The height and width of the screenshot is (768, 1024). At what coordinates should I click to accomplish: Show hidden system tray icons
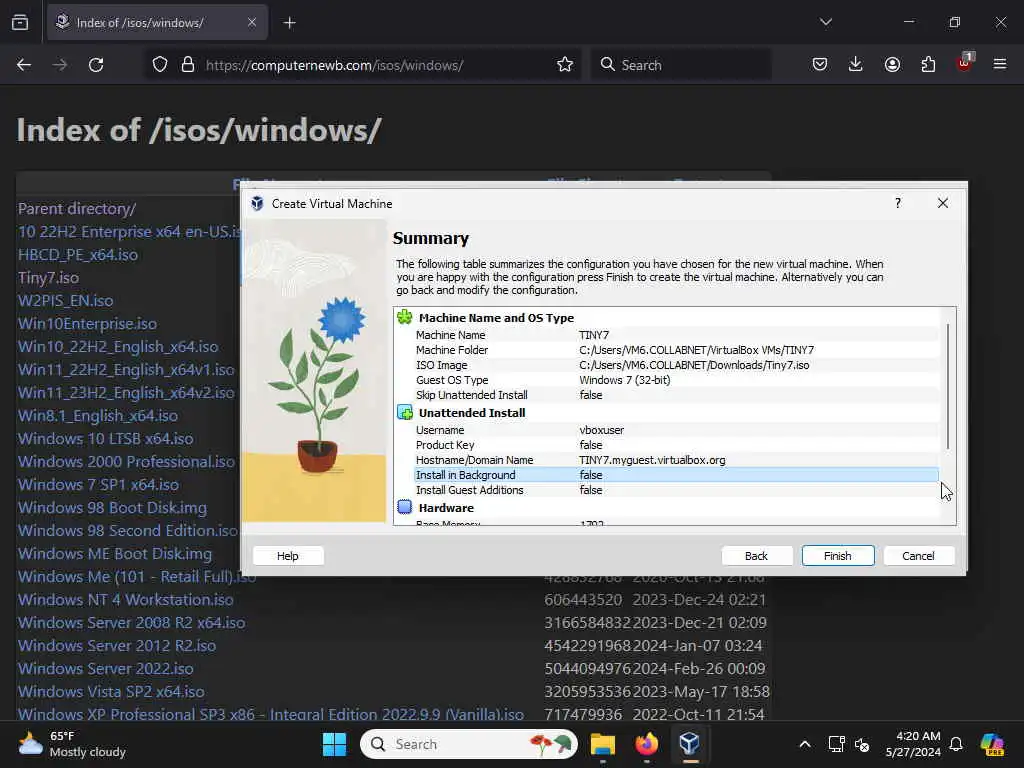click(x=805, y=744)
